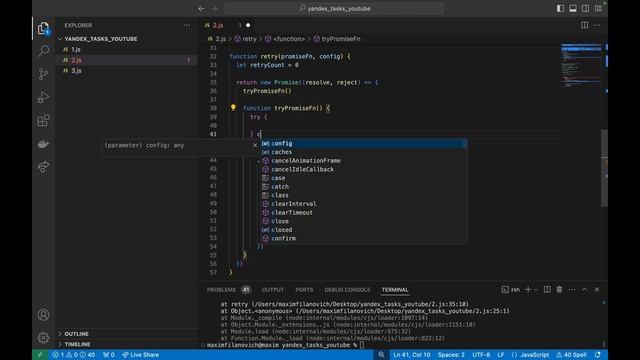Open the Search view in activity bar
Viewport: 640px width, 360px height.
43,51
